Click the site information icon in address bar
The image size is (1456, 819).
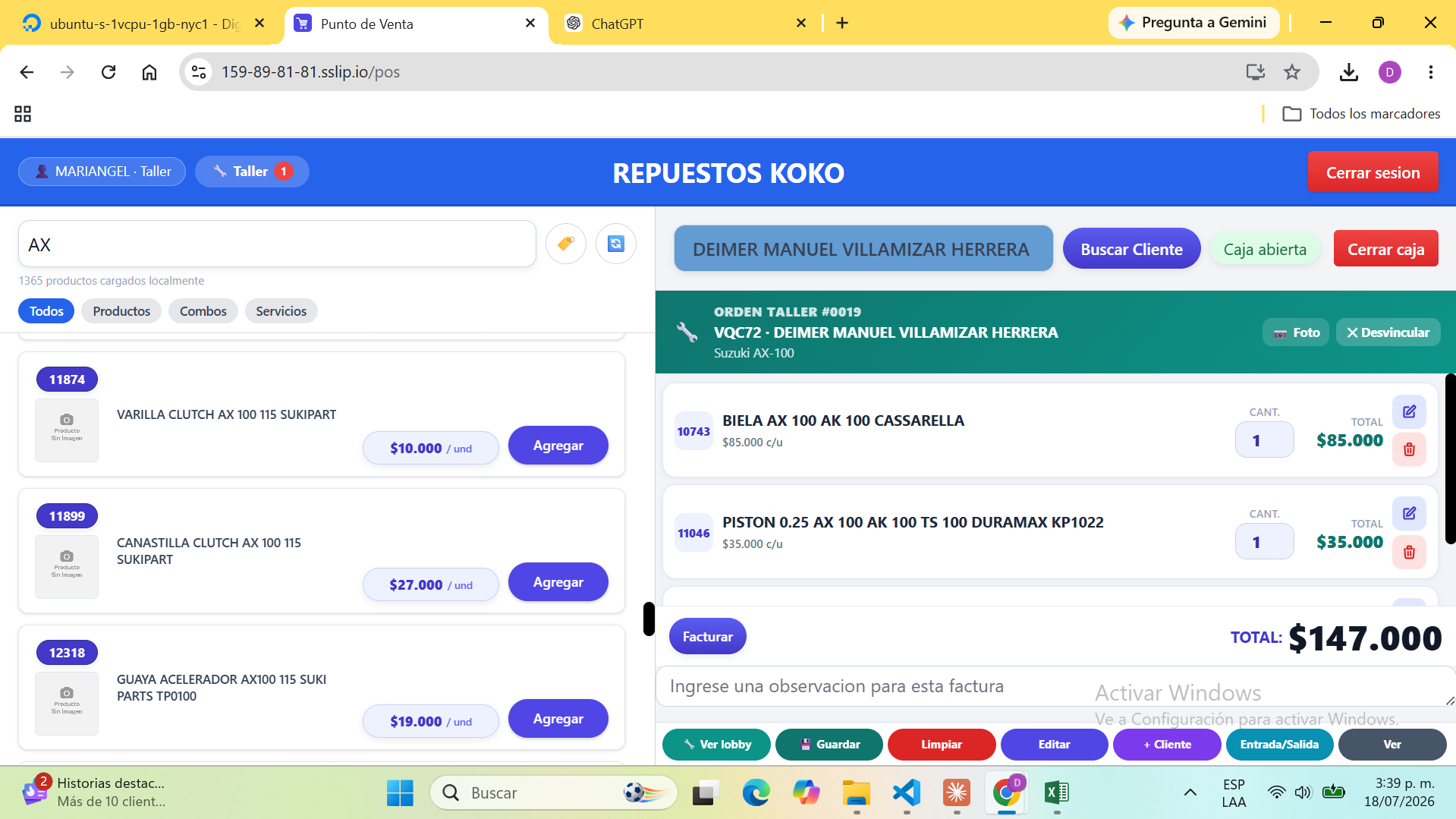coord(199,72)
